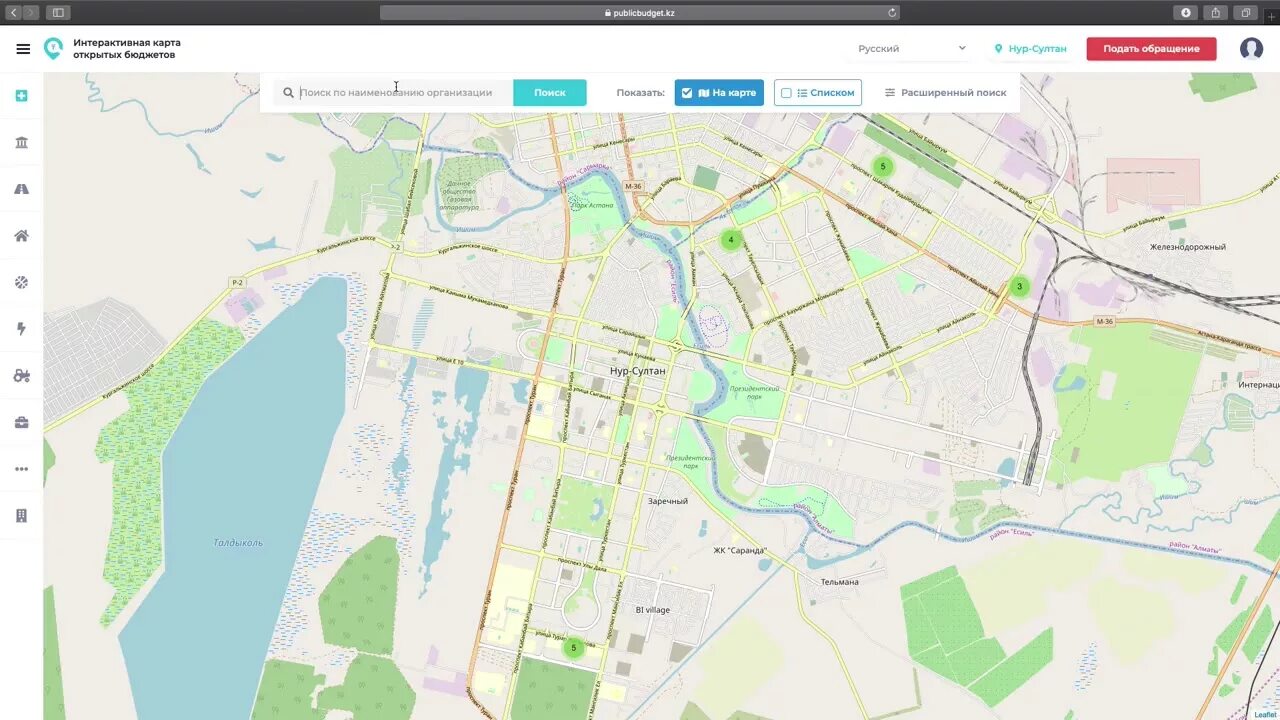Screen dimensions: 1280x720
Task: Select the government institution sidebar category
Action: [x=21, y=142]
